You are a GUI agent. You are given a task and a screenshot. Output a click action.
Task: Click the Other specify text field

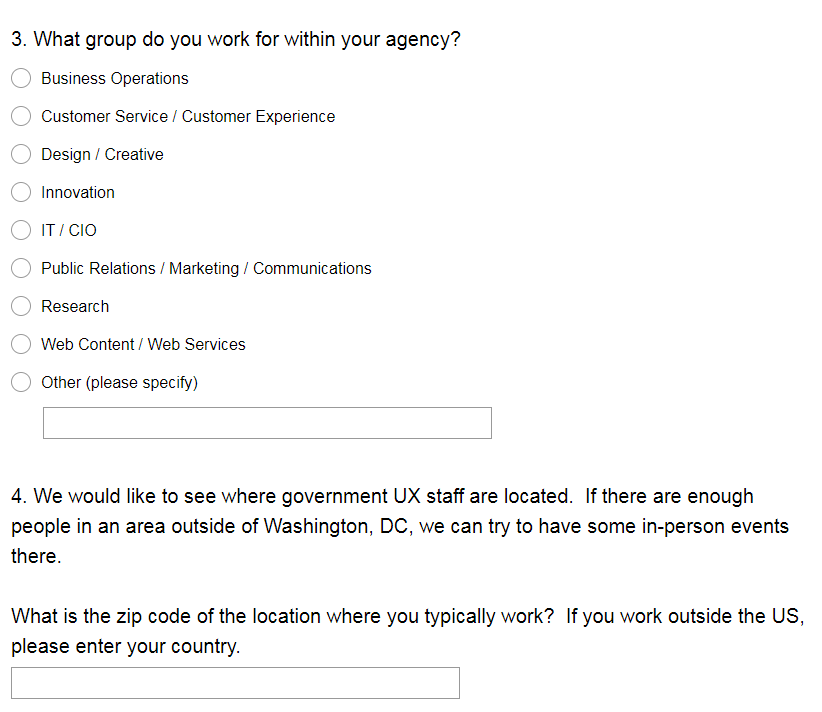[x=267, y=423]
